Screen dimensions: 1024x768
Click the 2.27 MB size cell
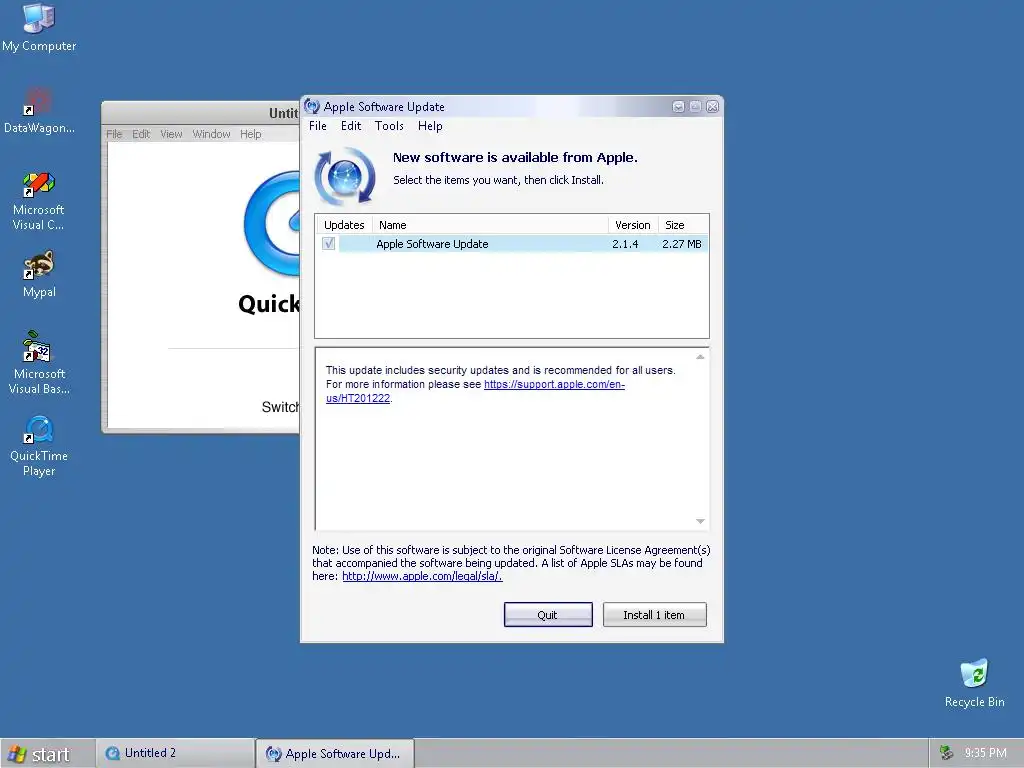coord(682,244)
